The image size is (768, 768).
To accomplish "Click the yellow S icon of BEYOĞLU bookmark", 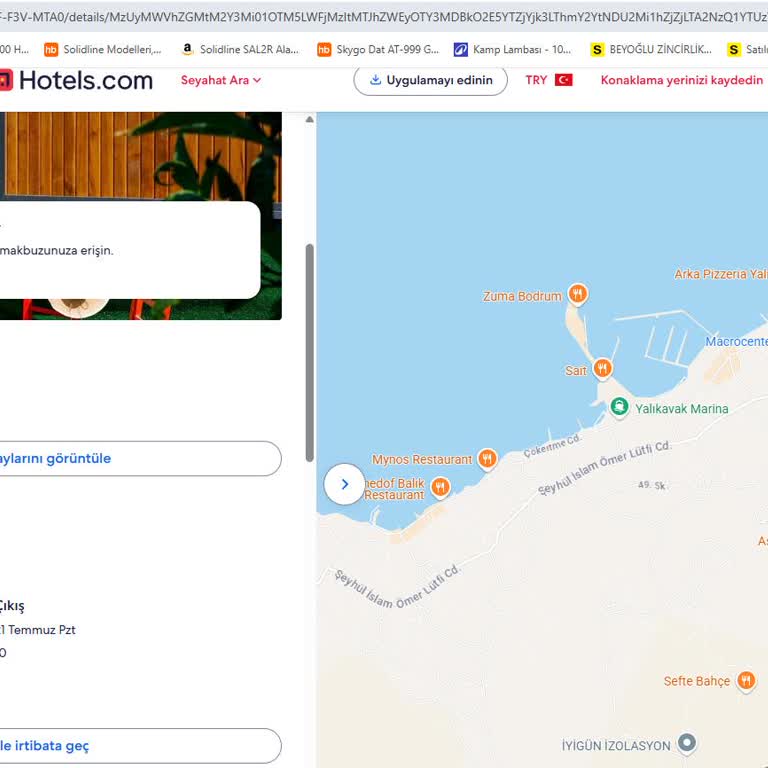I will pyautogui.click(x=597, y=49).
